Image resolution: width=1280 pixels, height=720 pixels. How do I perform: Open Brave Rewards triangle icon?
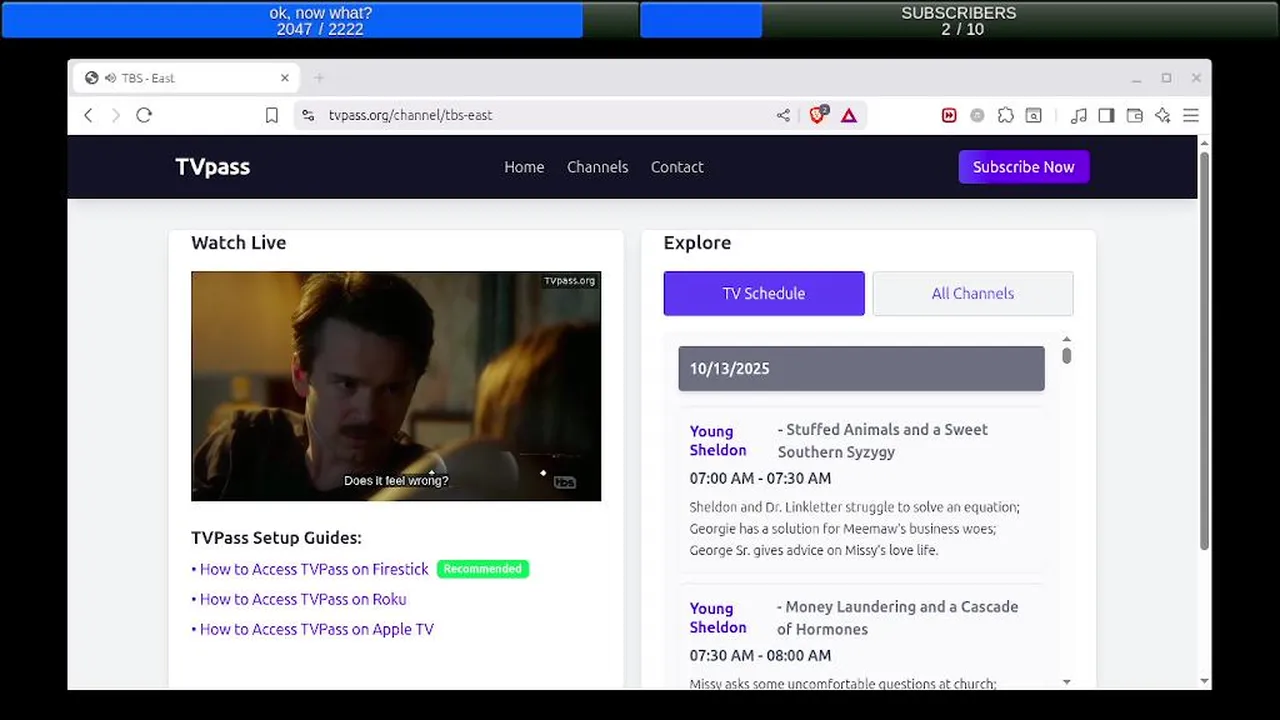[x=849, y=115]
